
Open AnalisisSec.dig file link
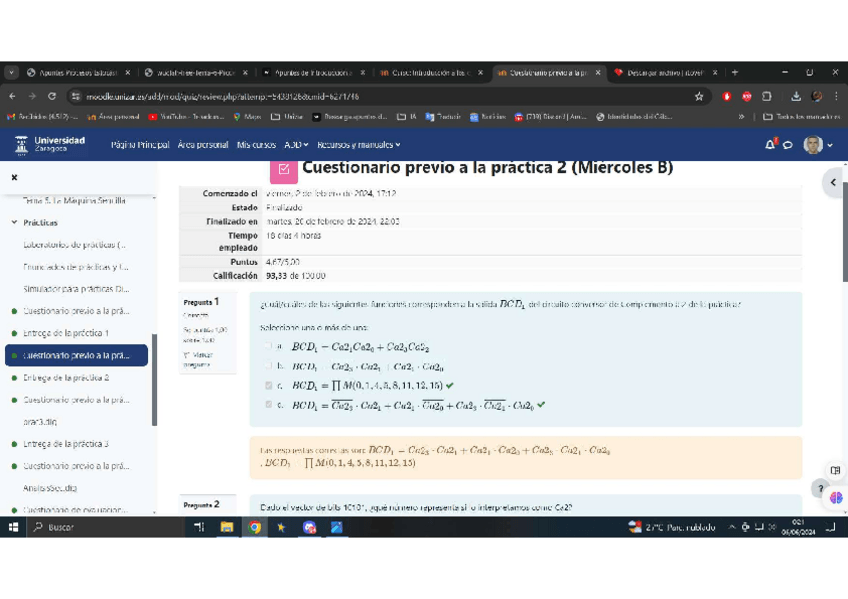pos(50,488)
